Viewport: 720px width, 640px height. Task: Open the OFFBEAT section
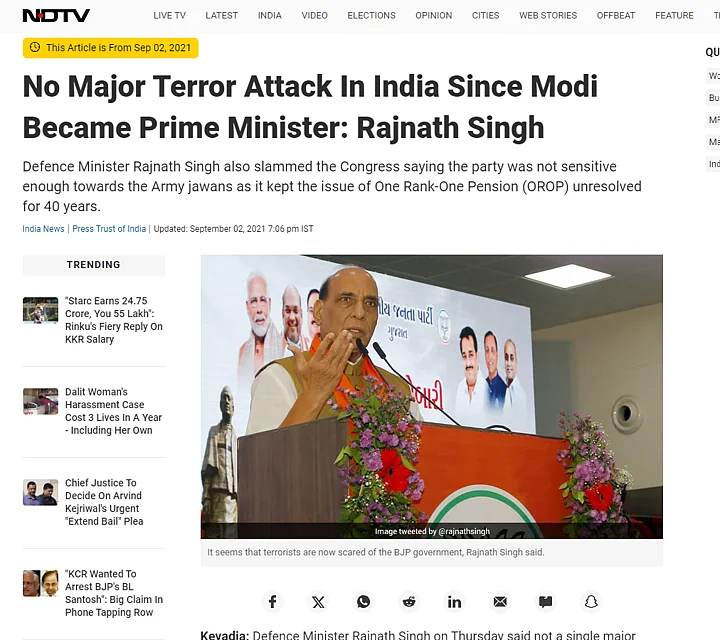pyautogui.click(x=616, y=16)
